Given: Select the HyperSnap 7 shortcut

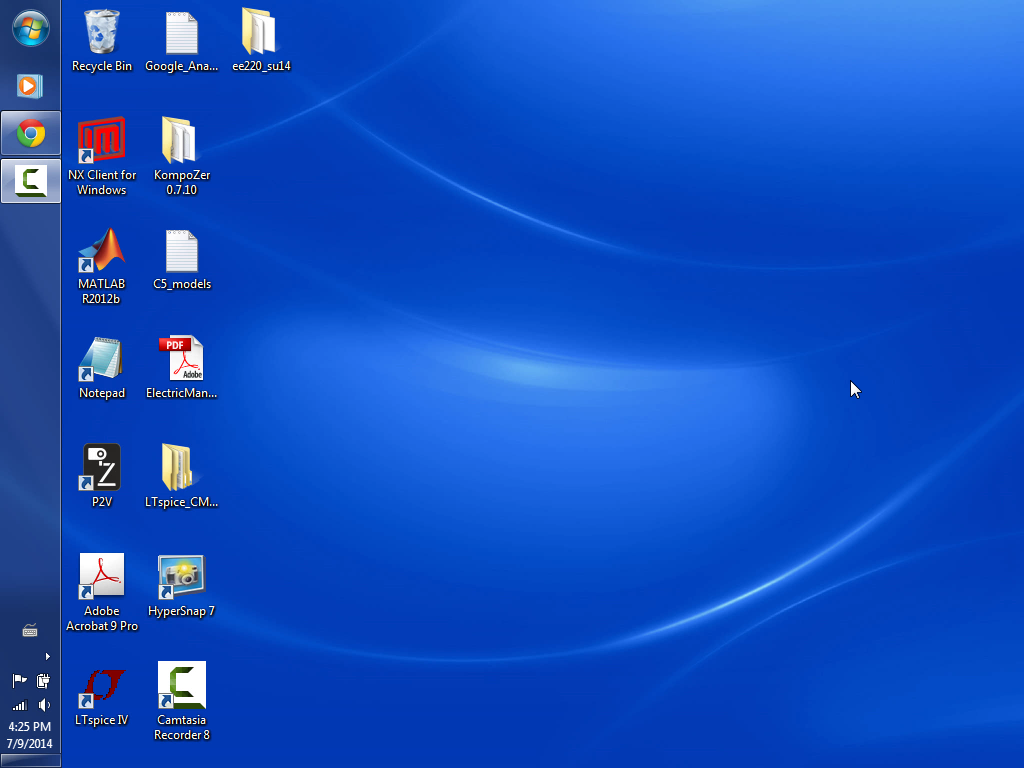Looking at the screenshot, I should point(182,578).
